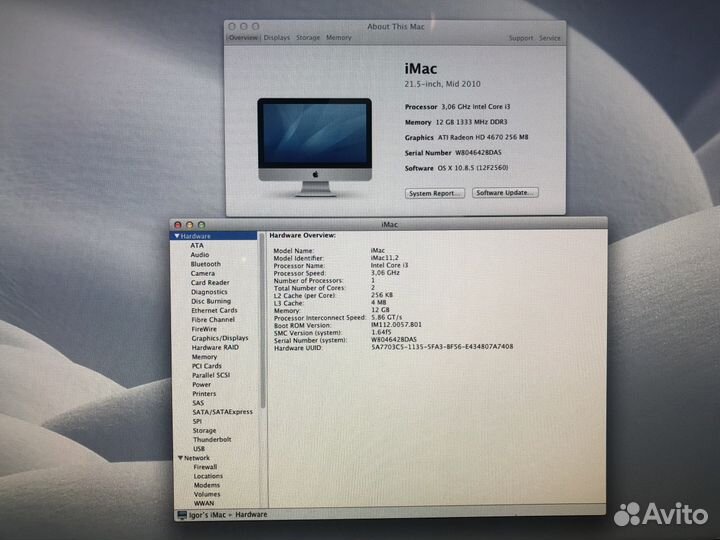Click the Model Identifier iMac11,2 value
The height and width of the screenshot is (540, 720).
click(x=384, y=258)
